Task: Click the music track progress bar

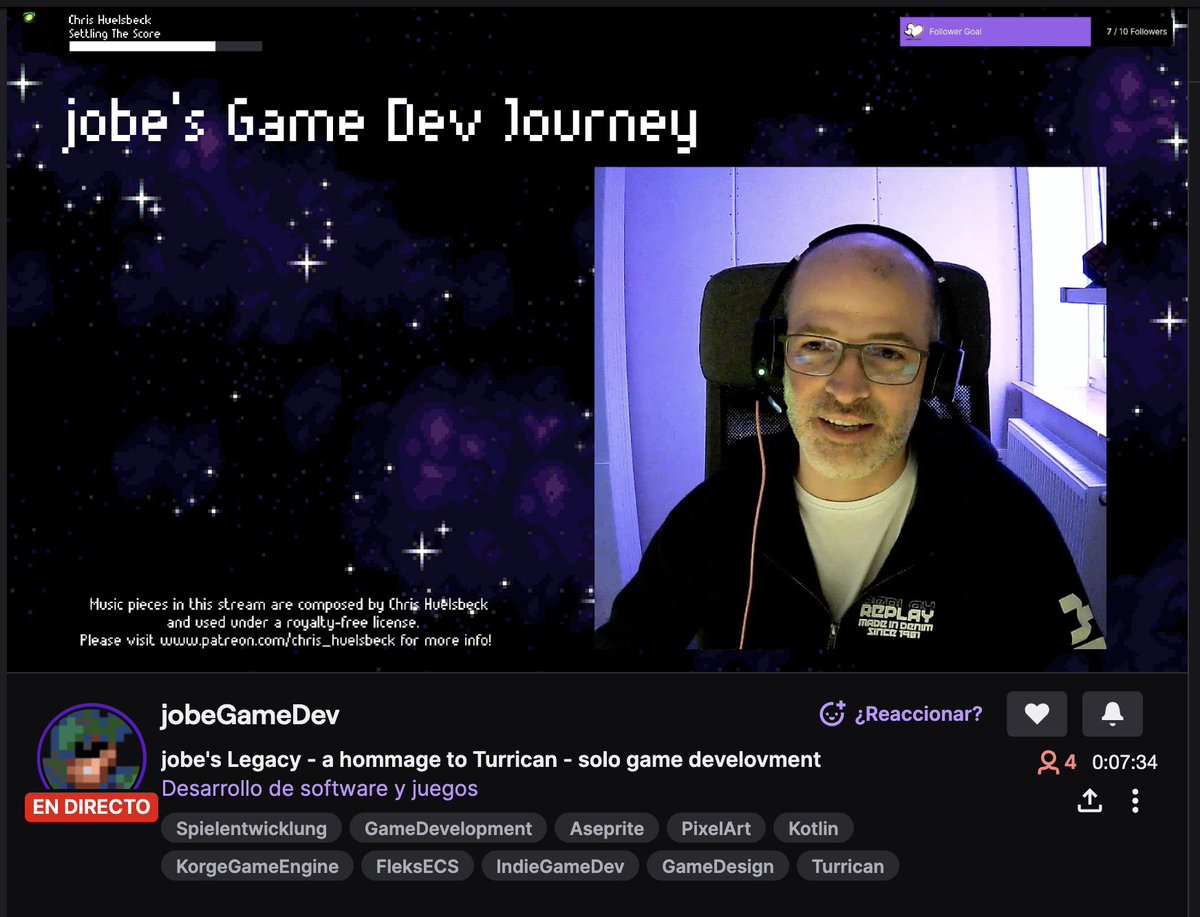Action: point(165,46)
